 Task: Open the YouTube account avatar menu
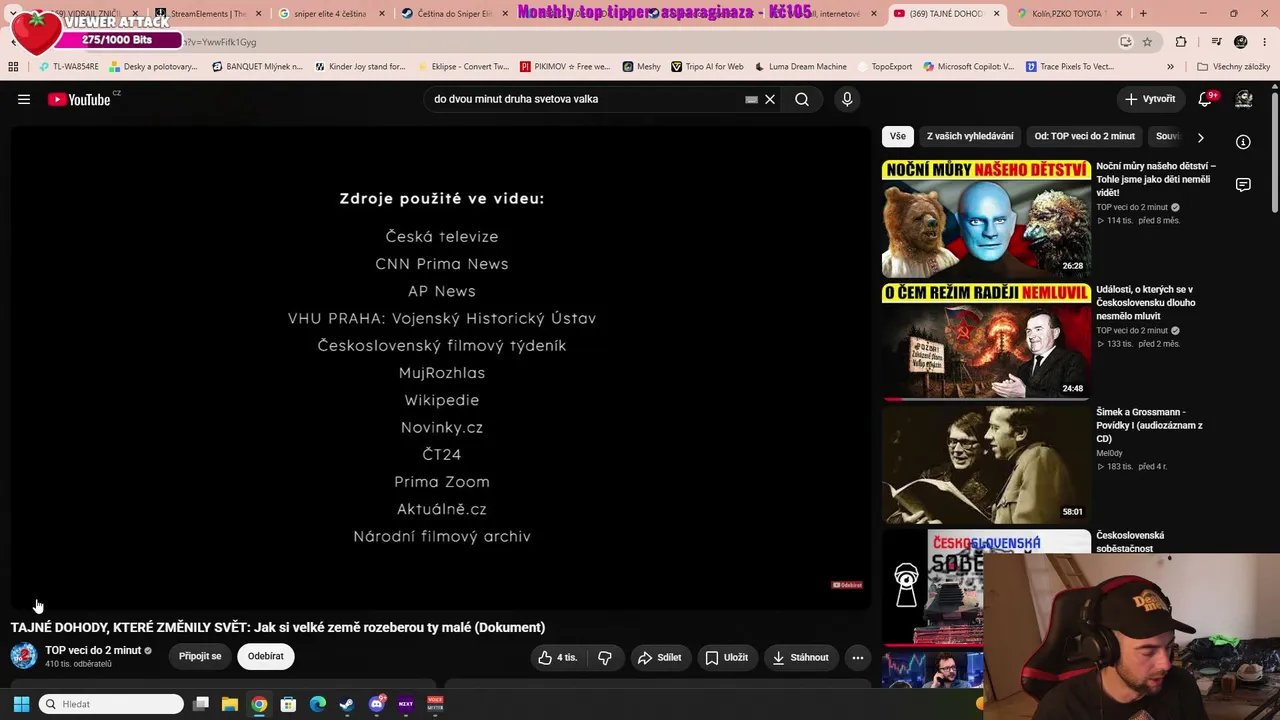click(x=1244, y=99)
